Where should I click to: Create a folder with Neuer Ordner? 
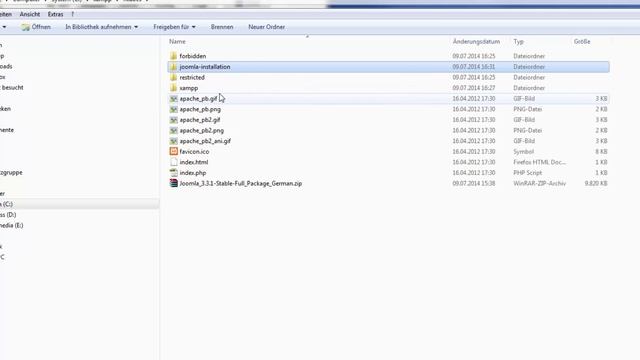267,27
